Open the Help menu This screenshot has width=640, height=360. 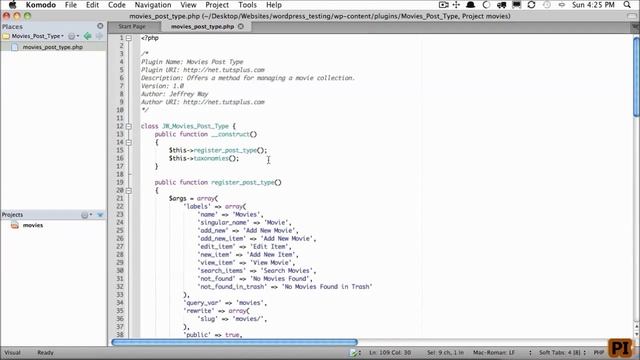tap(274, 5)
